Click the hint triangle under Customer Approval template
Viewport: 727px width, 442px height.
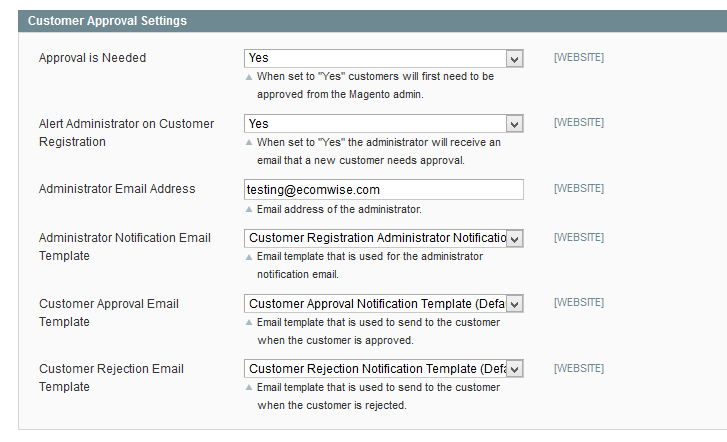[x=249, y=322]
